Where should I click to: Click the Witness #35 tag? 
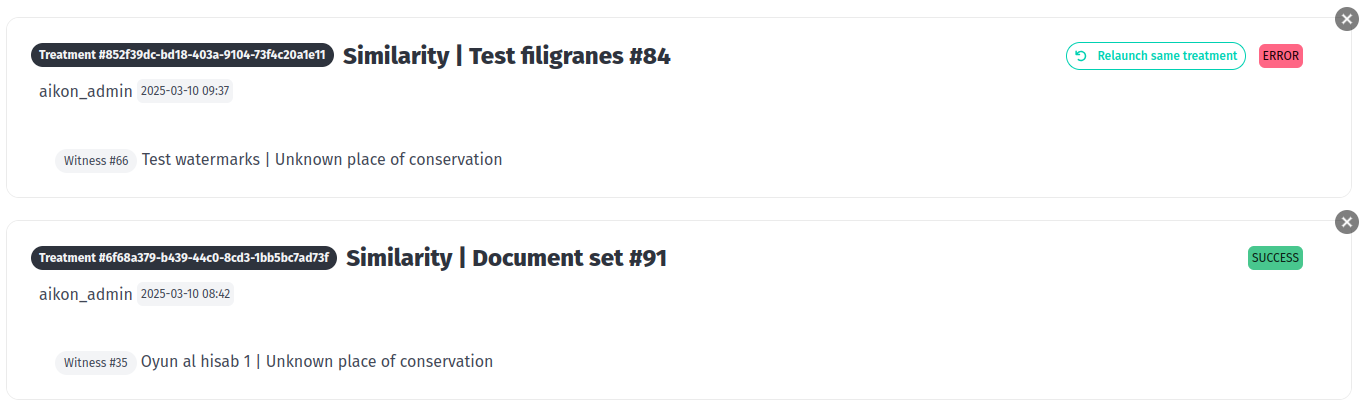pyautogui.click(x=96, y=363)
